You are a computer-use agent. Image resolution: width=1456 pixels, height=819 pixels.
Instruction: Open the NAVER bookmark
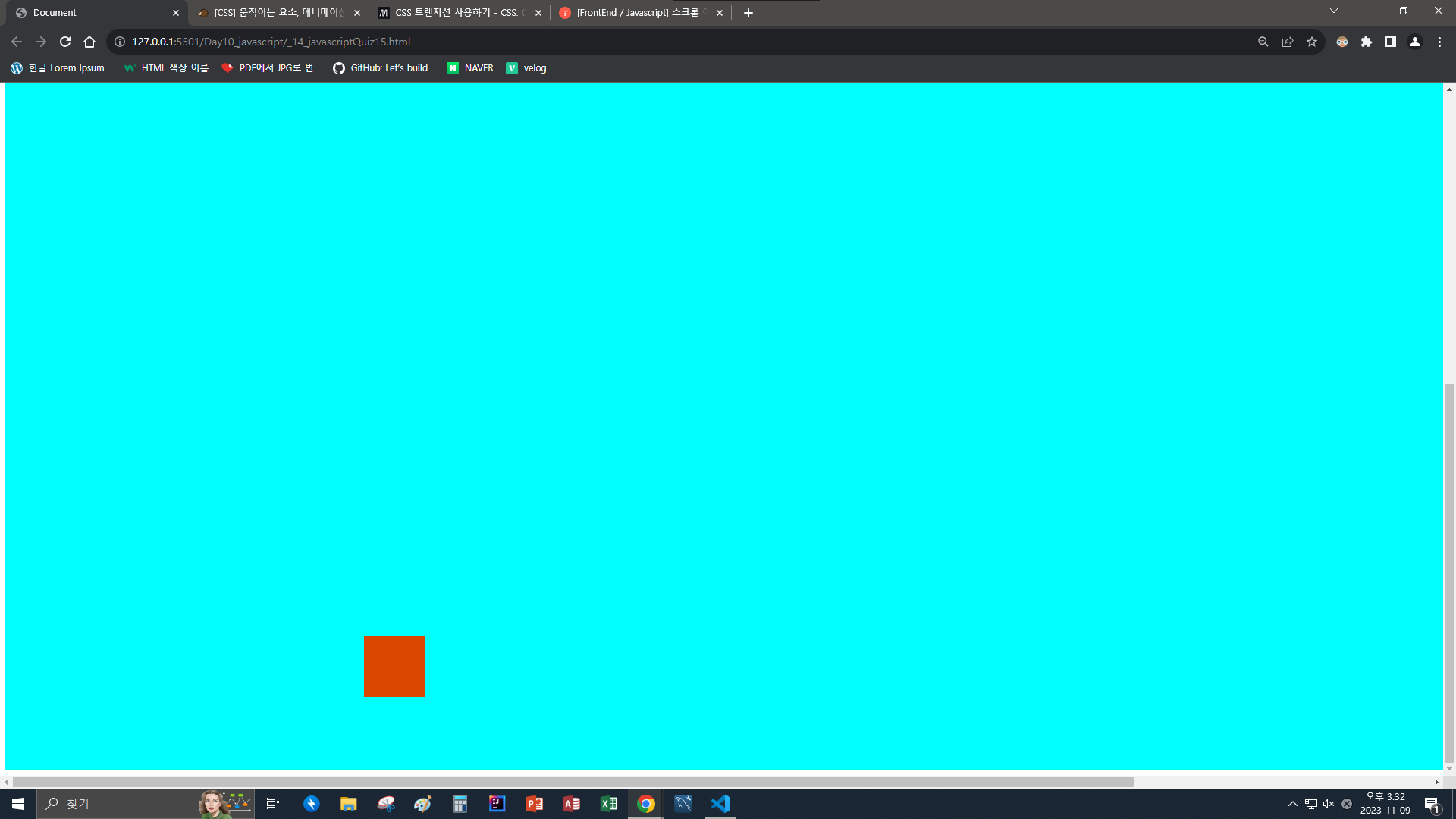pyautogui.click(x=470, y=68)
